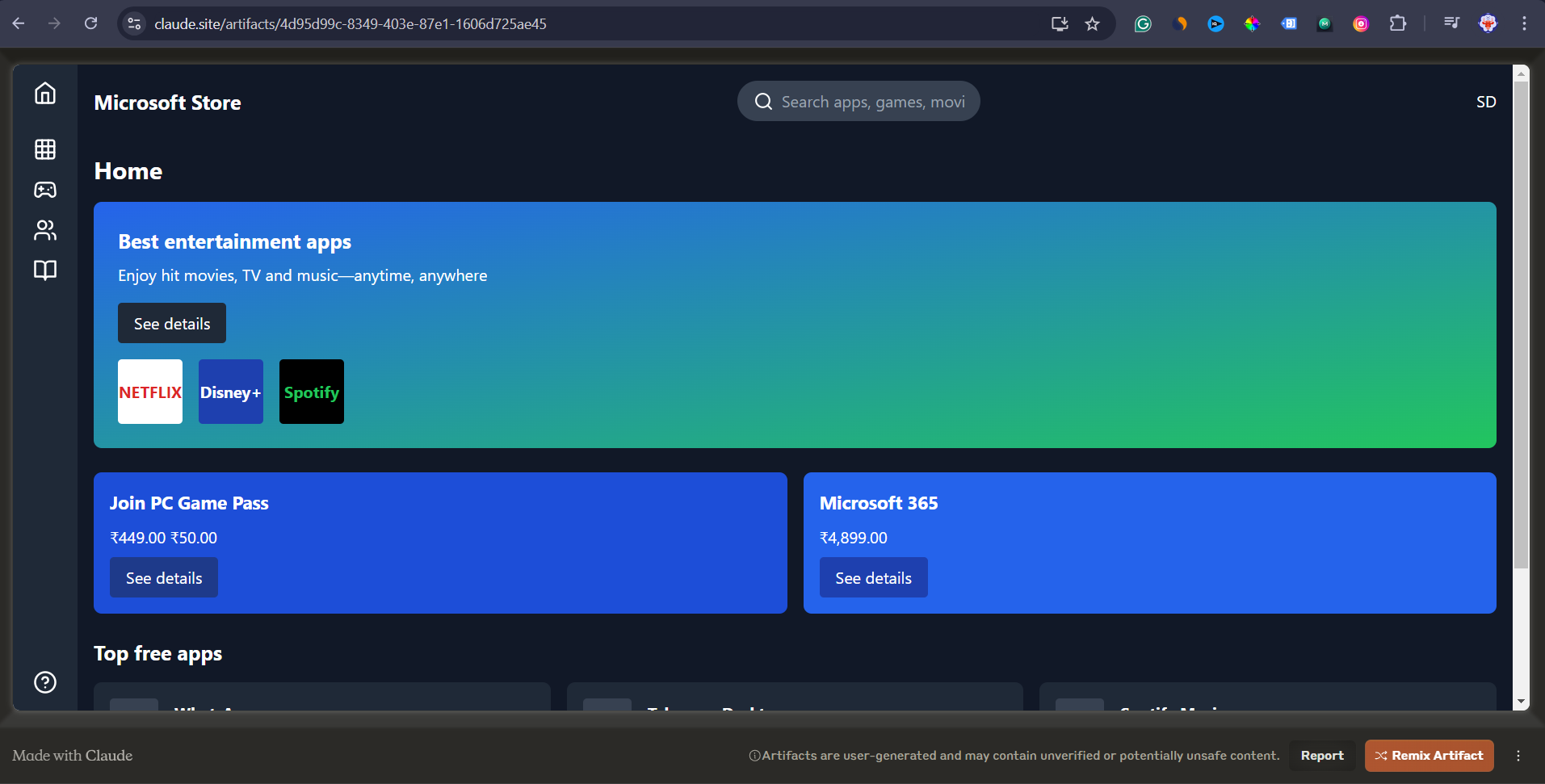1545x784 pixels.
Task: Open the artifact footer three-dot menu
Action: (1518, 756)
